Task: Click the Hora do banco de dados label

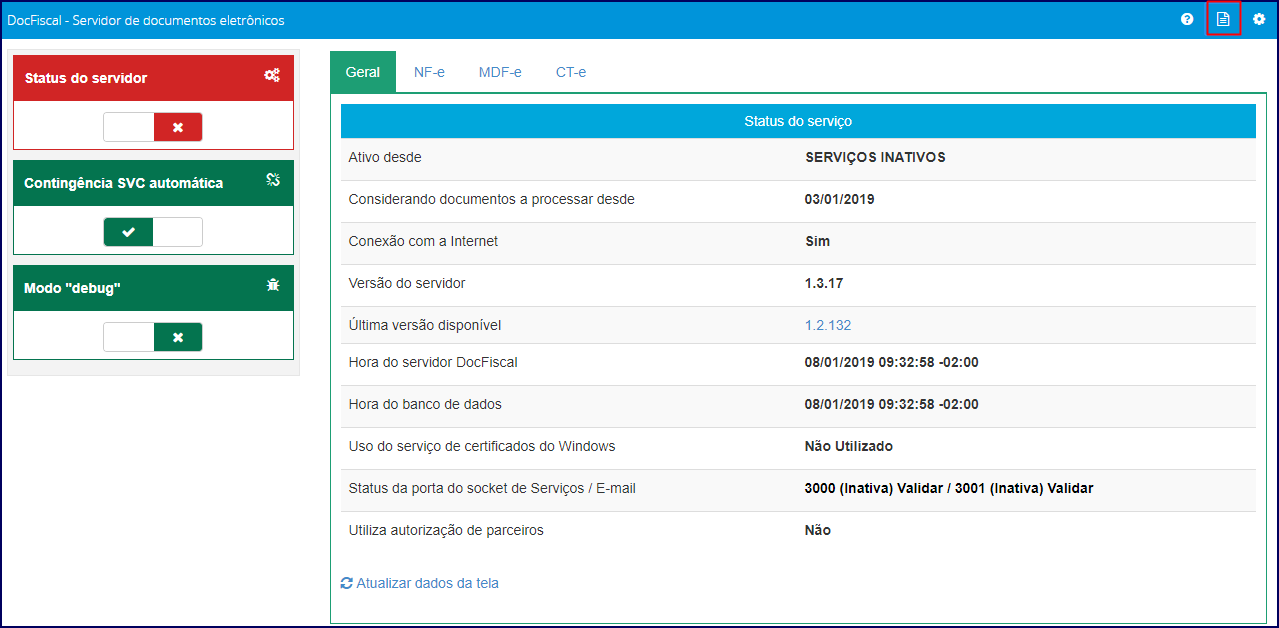Action: (425, 404)
